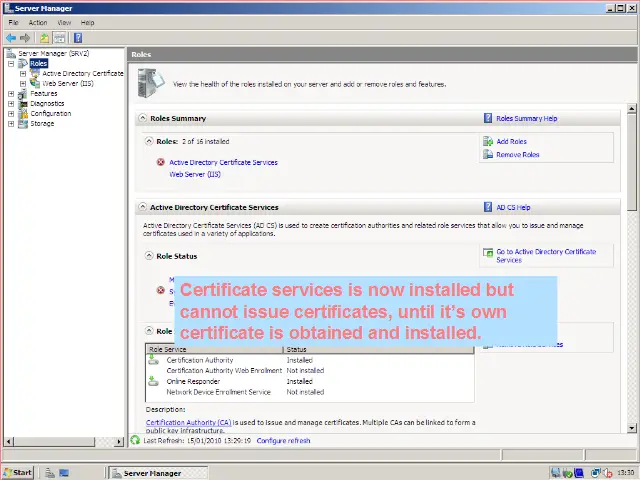The height and width of the screenshot is (480, 640).
Task: Click the Back arrow toolbar icon
Action: [x=11, y=38]
